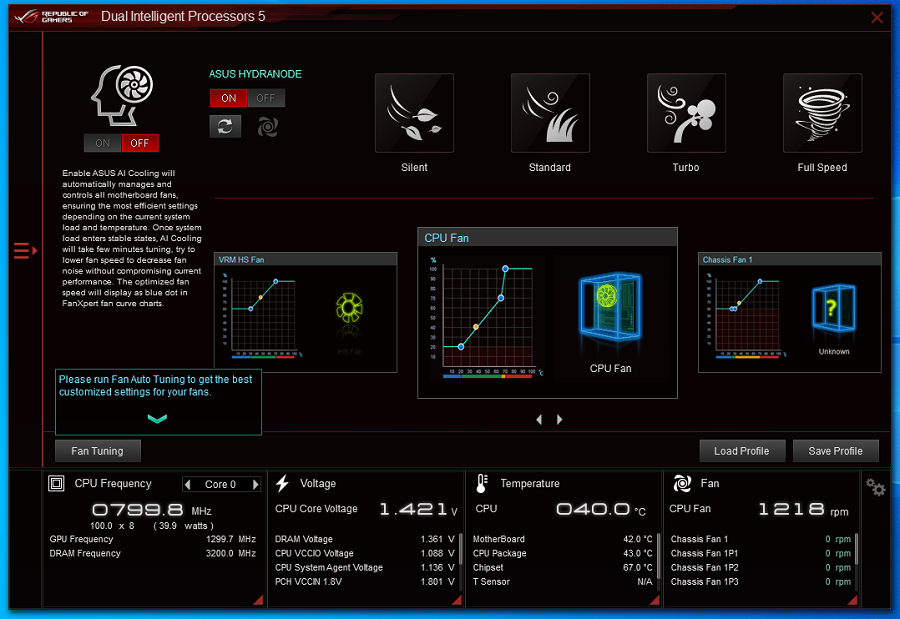
Task: Click the DRAM Frequency row
Action: tap(152, 554)
